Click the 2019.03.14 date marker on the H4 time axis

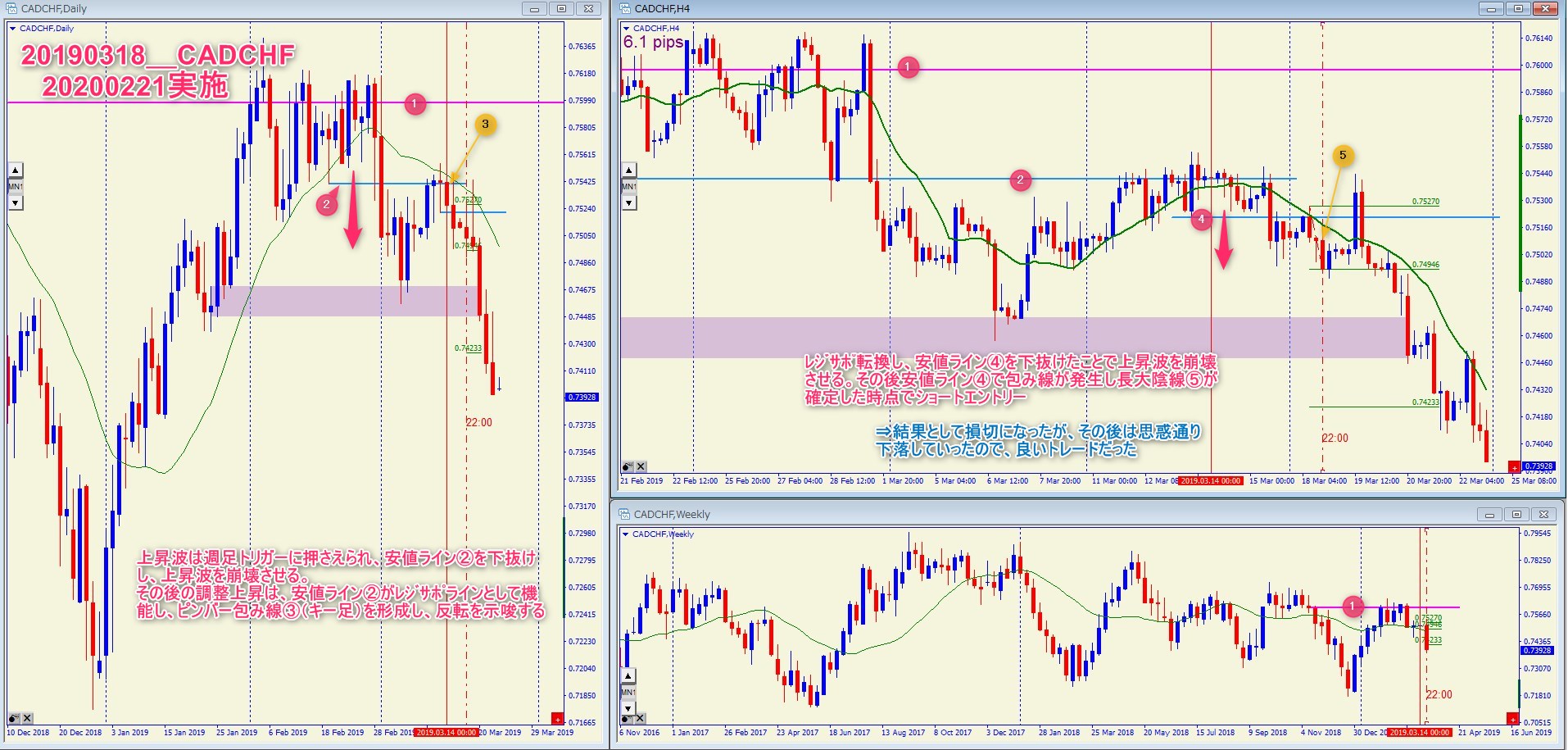(1210, 480)
